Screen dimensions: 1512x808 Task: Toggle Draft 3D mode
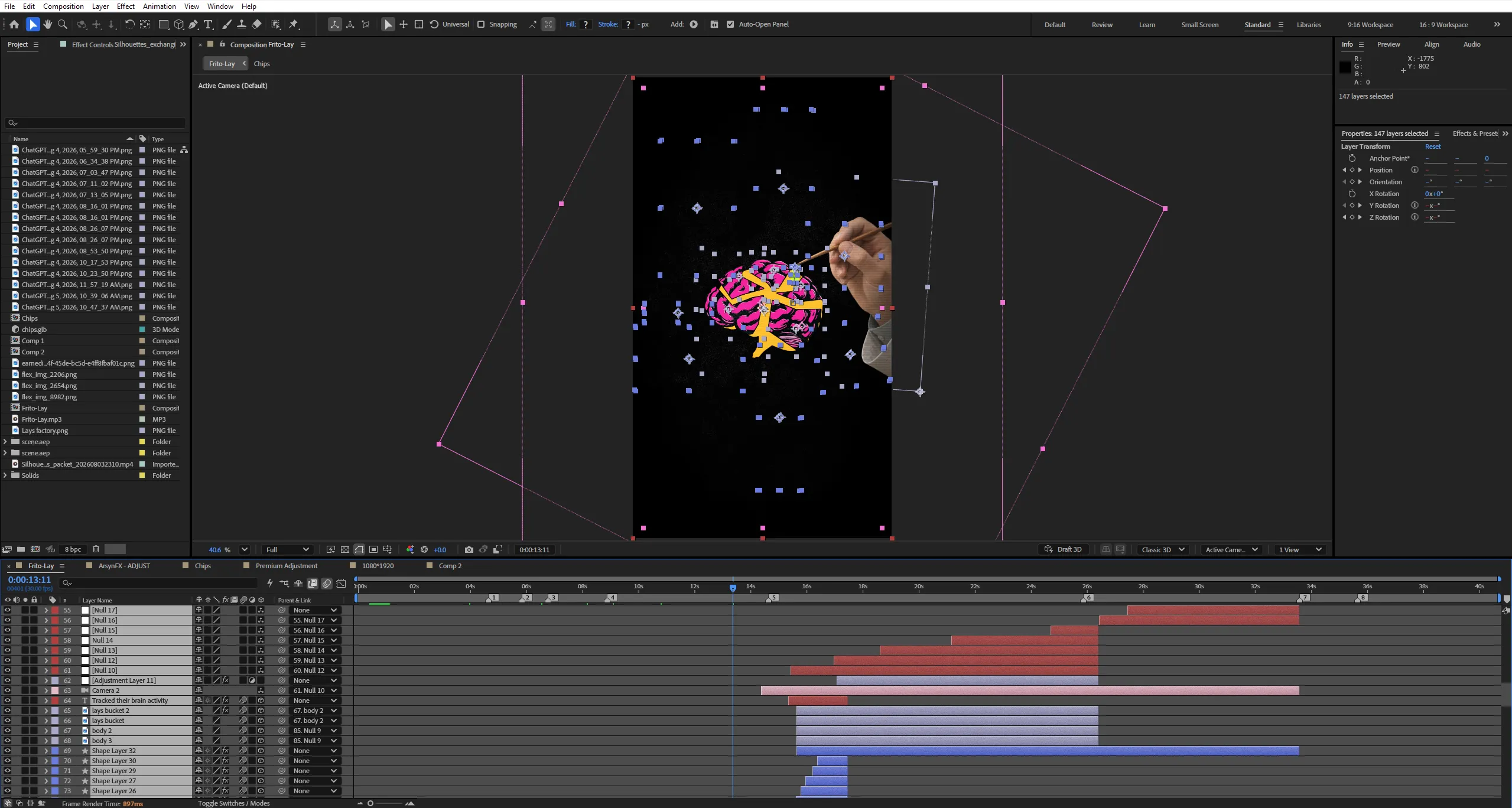point(1064,549)
